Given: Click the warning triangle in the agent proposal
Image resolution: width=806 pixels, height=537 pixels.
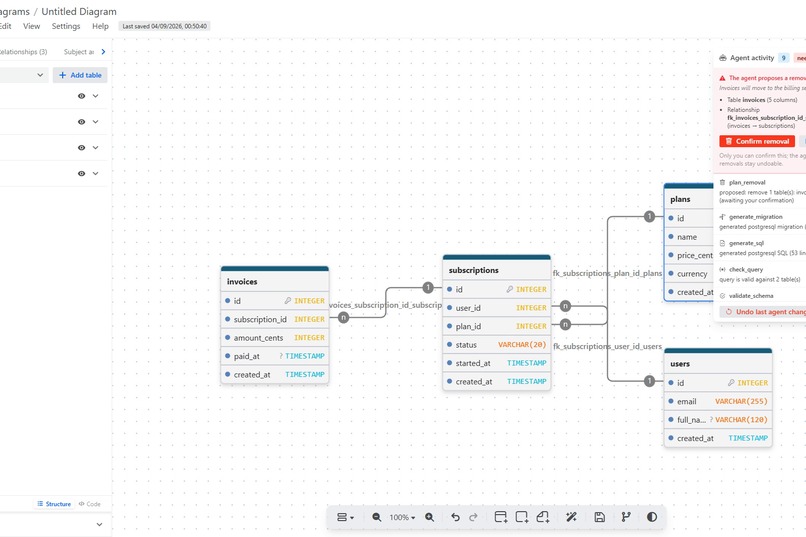Looking at the screenshot, I should point(722,78).
